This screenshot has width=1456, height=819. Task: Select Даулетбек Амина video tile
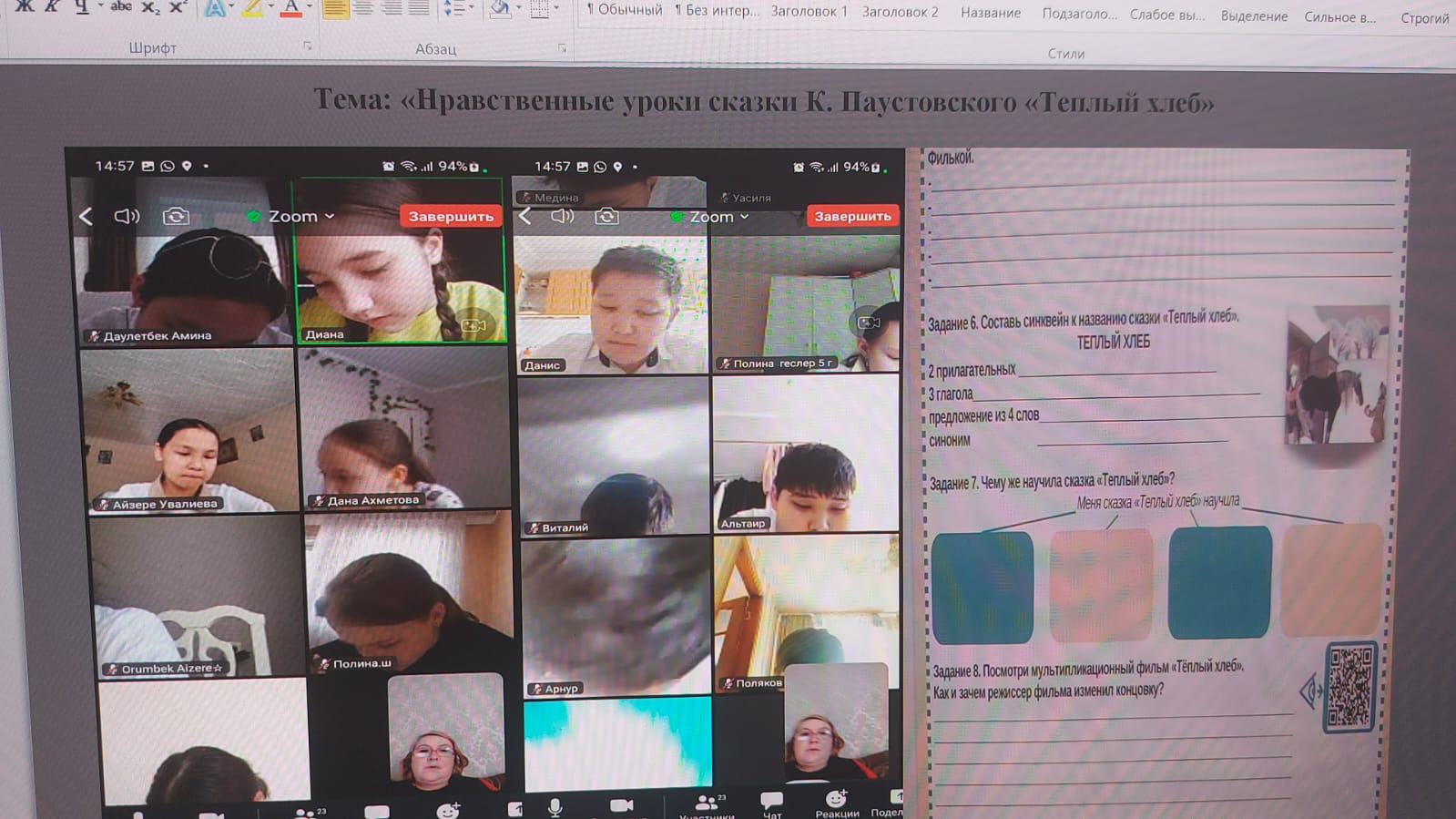click(183, 261)
